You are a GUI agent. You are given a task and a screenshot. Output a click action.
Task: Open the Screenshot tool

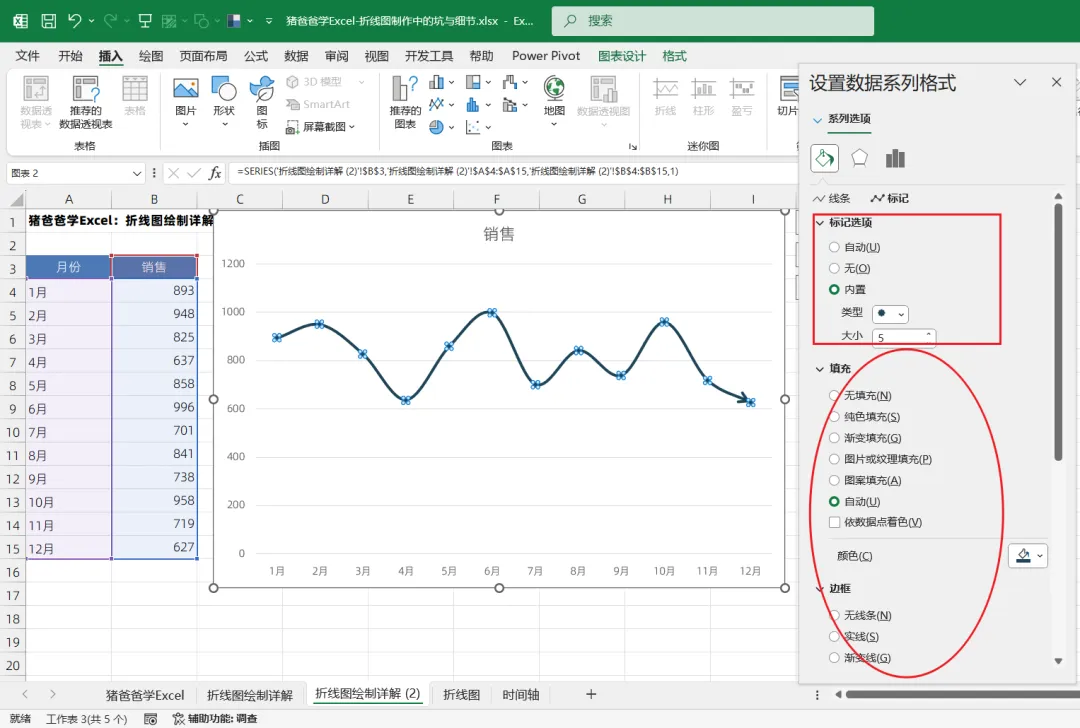(321, 127)
